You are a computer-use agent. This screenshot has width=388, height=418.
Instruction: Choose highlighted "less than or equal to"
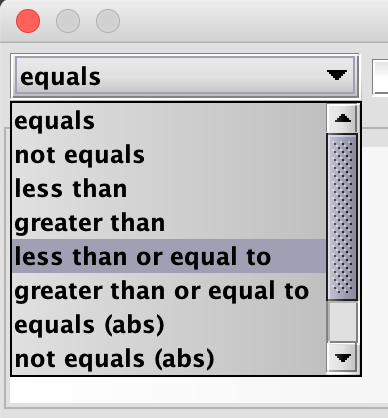click(x=169, y=256)
